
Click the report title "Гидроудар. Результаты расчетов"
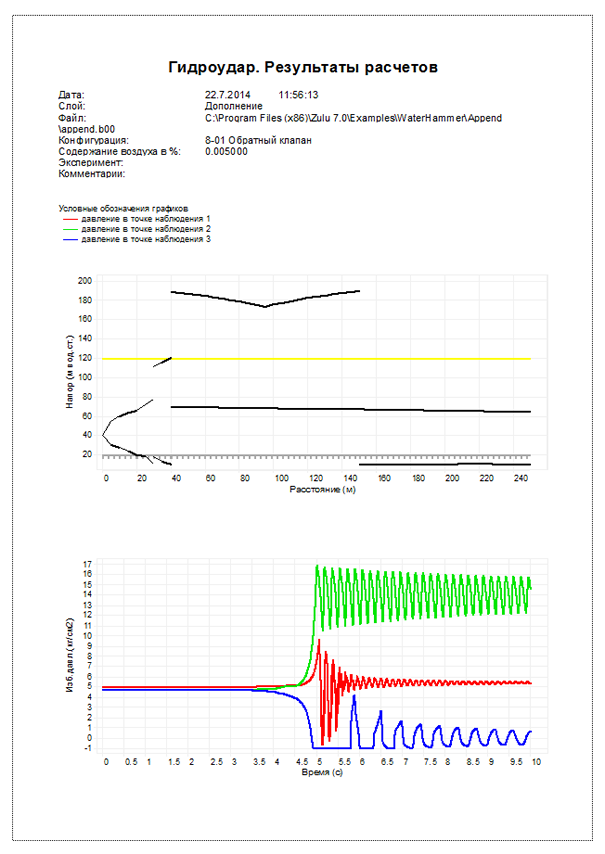pyautogui.click(x=303, y=67)
